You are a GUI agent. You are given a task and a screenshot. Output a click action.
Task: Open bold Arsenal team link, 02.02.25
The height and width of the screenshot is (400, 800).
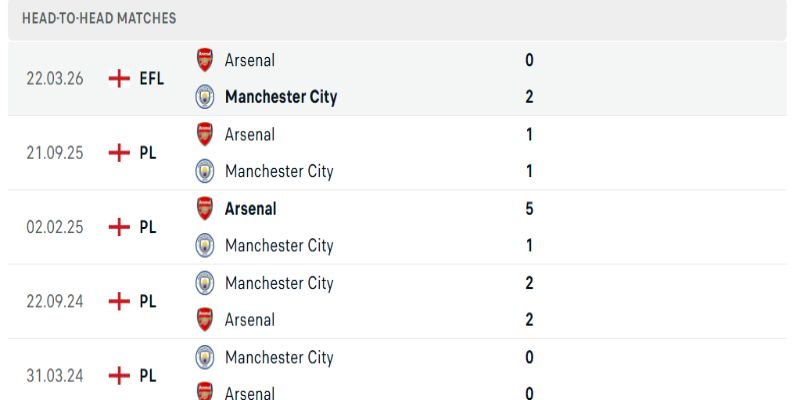point(251,209)
